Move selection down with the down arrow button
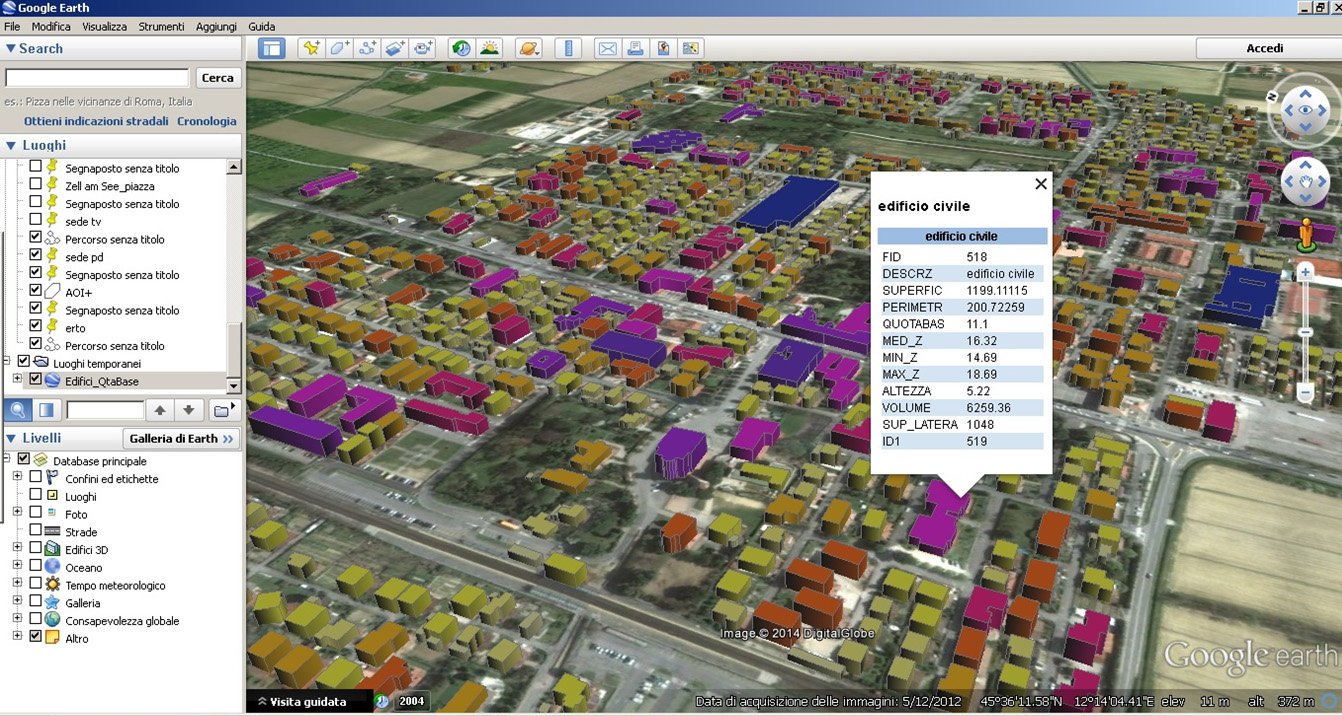Viewport: 1342px width, 716px height. [188, 410]
